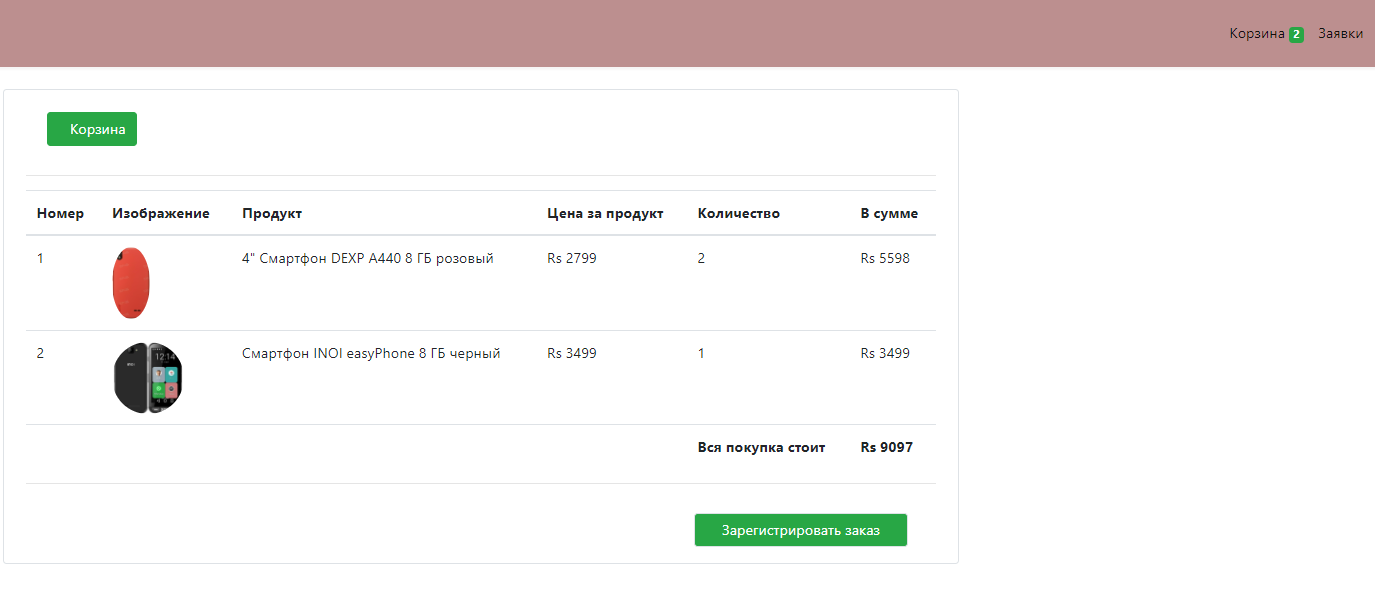This screenshot has height=600, width=1375.
Task: Click row number 2 in the cart table
Action: [41, 352]
